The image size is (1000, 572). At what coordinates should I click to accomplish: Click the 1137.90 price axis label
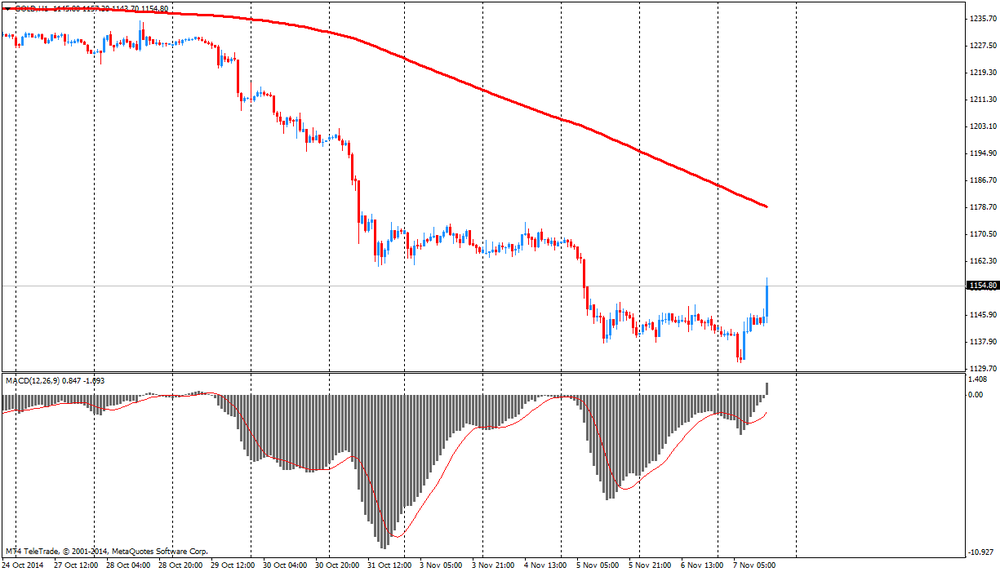pos(983,342)
